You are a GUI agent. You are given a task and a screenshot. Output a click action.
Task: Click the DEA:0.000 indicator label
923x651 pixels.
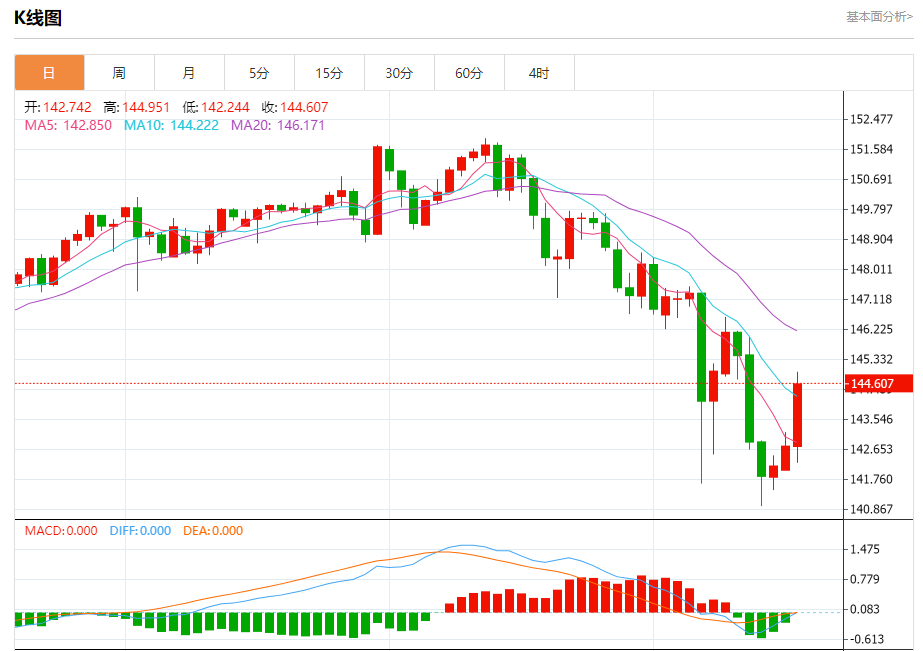point(213,531)
